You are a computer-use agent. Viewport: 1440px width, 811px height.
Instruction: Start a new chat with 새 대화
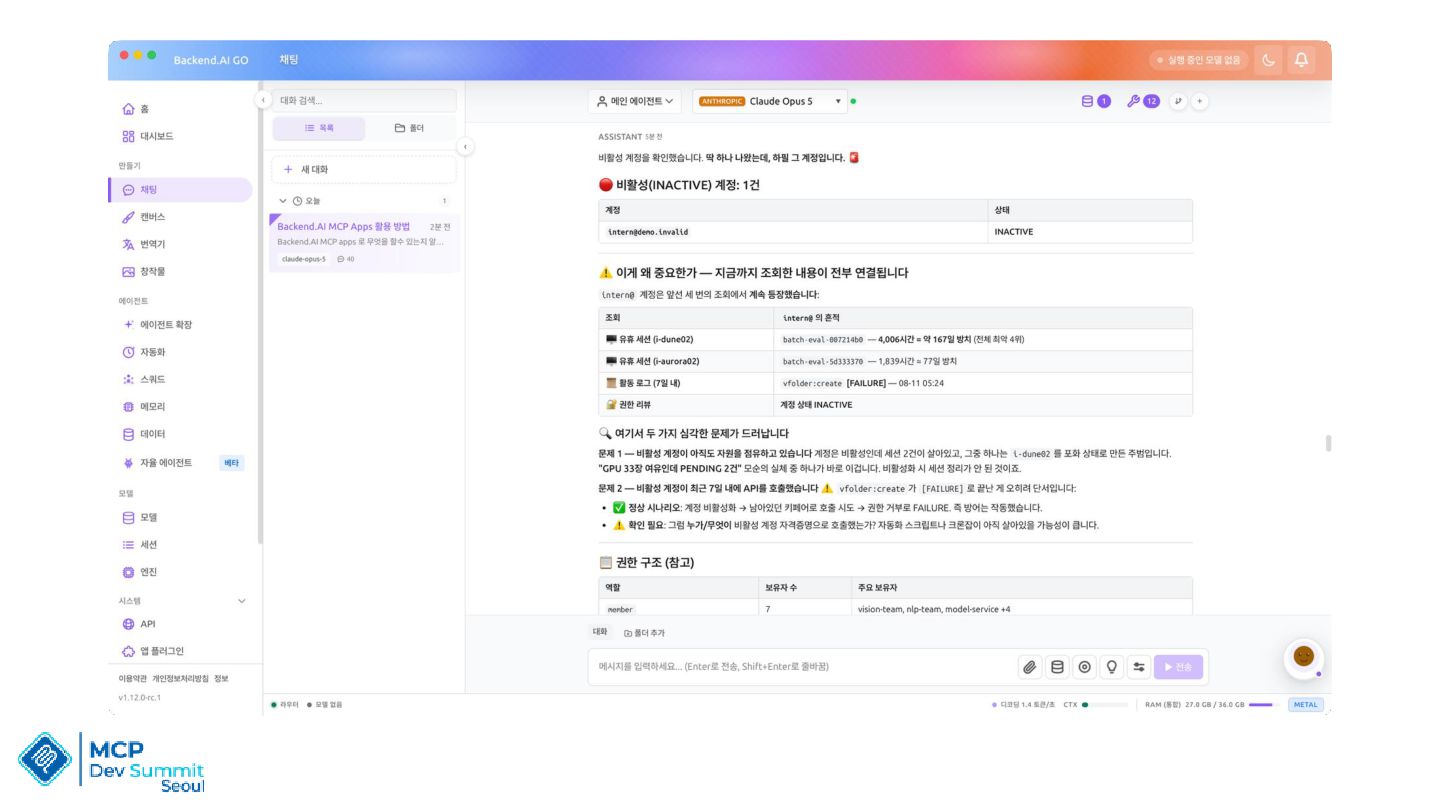coord(363,169)
